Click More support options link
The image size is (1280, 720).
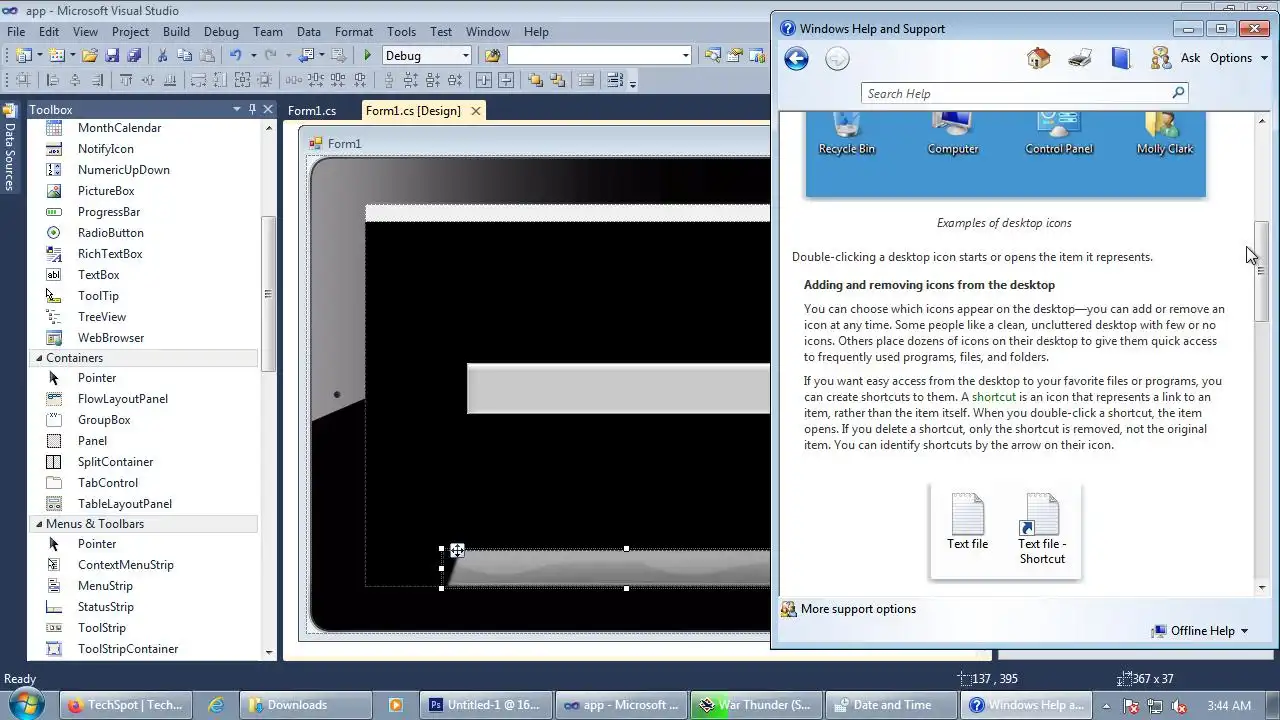[x=858, y=609]
